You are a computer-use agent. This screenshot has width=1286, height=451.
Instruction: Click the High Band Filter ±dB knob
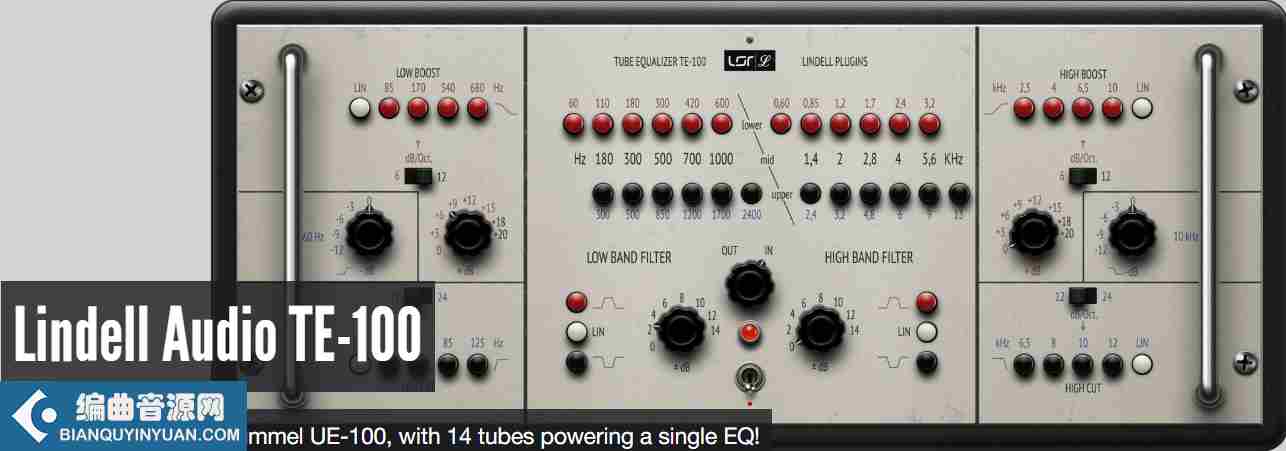(x=819, y=328)
